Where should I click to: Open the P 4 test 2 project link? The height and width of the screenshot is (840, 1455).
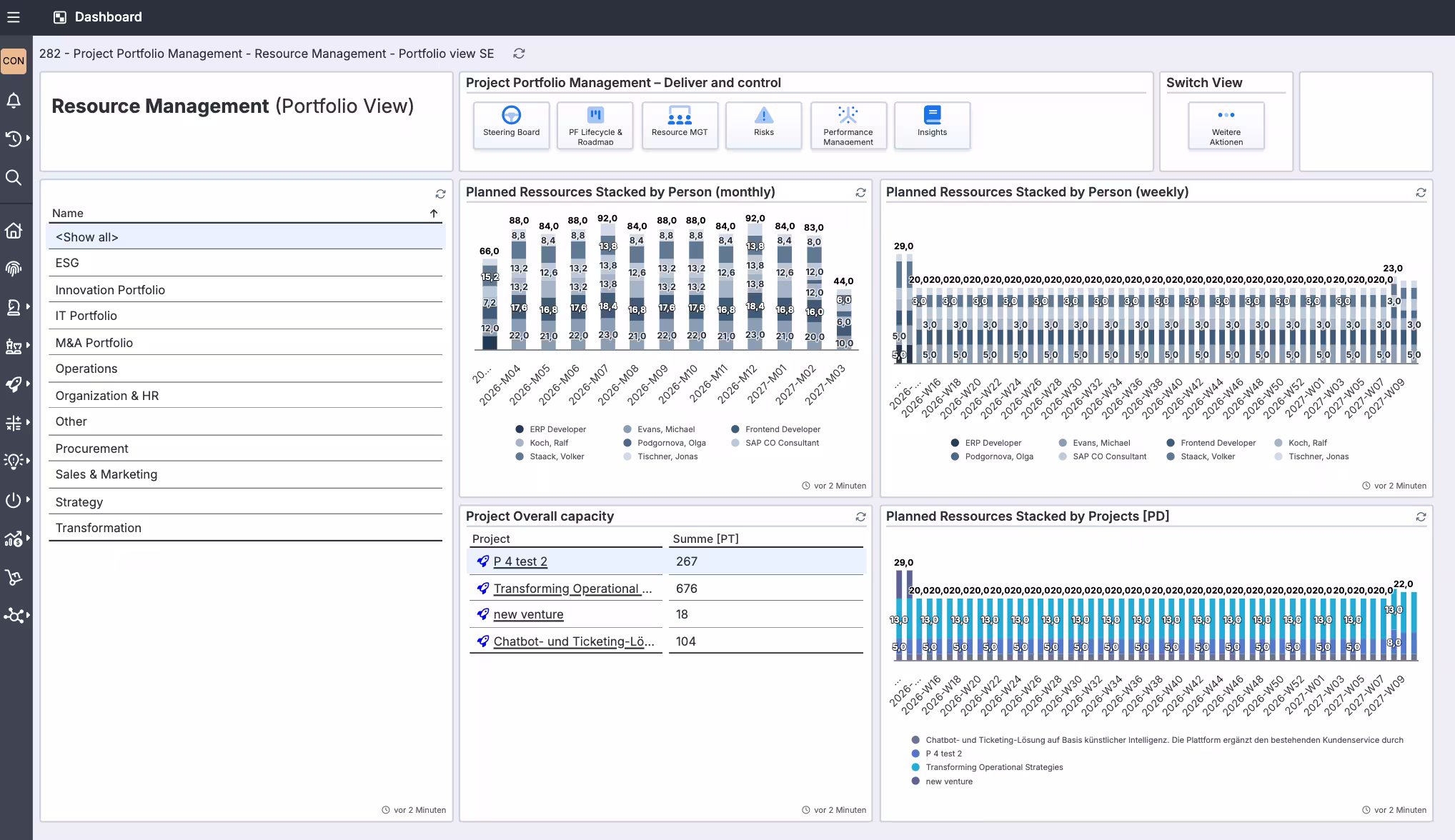[x=520, y=561]
